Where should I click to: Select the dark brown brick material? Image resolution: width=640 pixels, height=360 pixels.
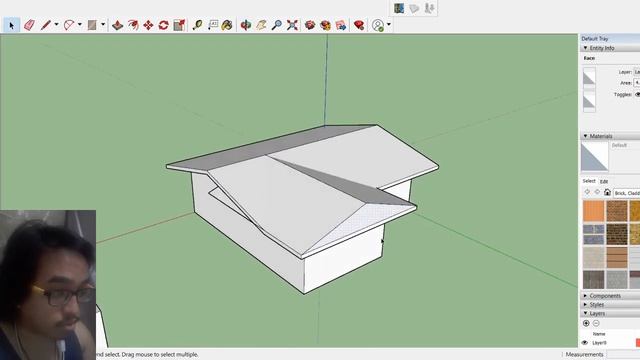pos(617,234)
